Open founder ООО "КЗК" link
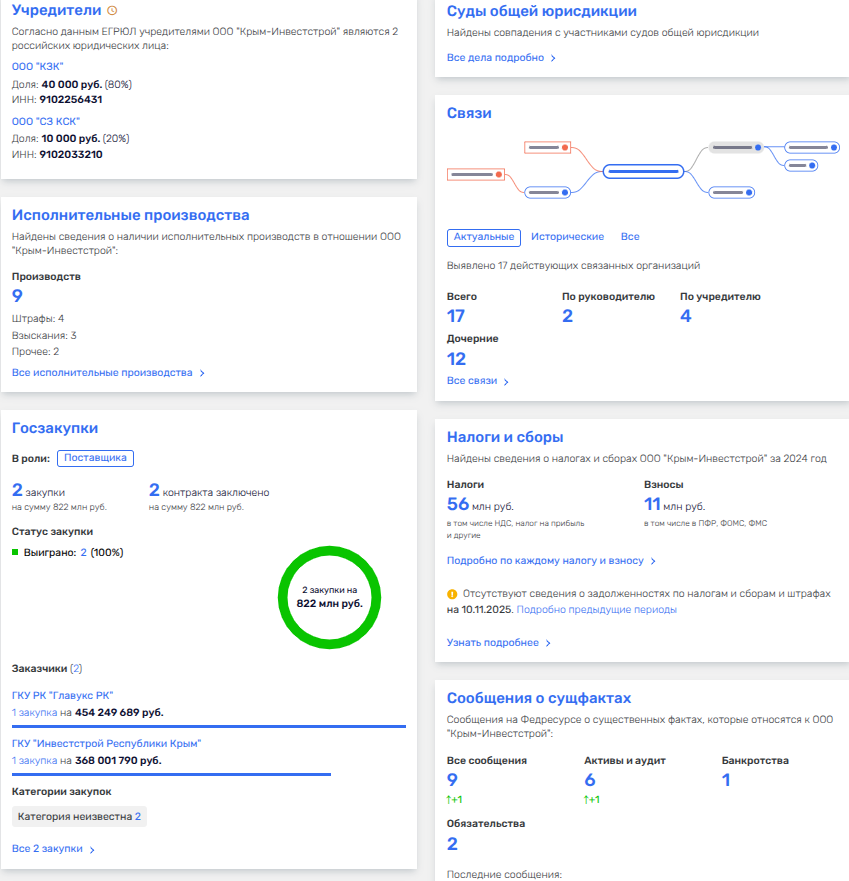849x881 pixels. [x=37, y=66]
